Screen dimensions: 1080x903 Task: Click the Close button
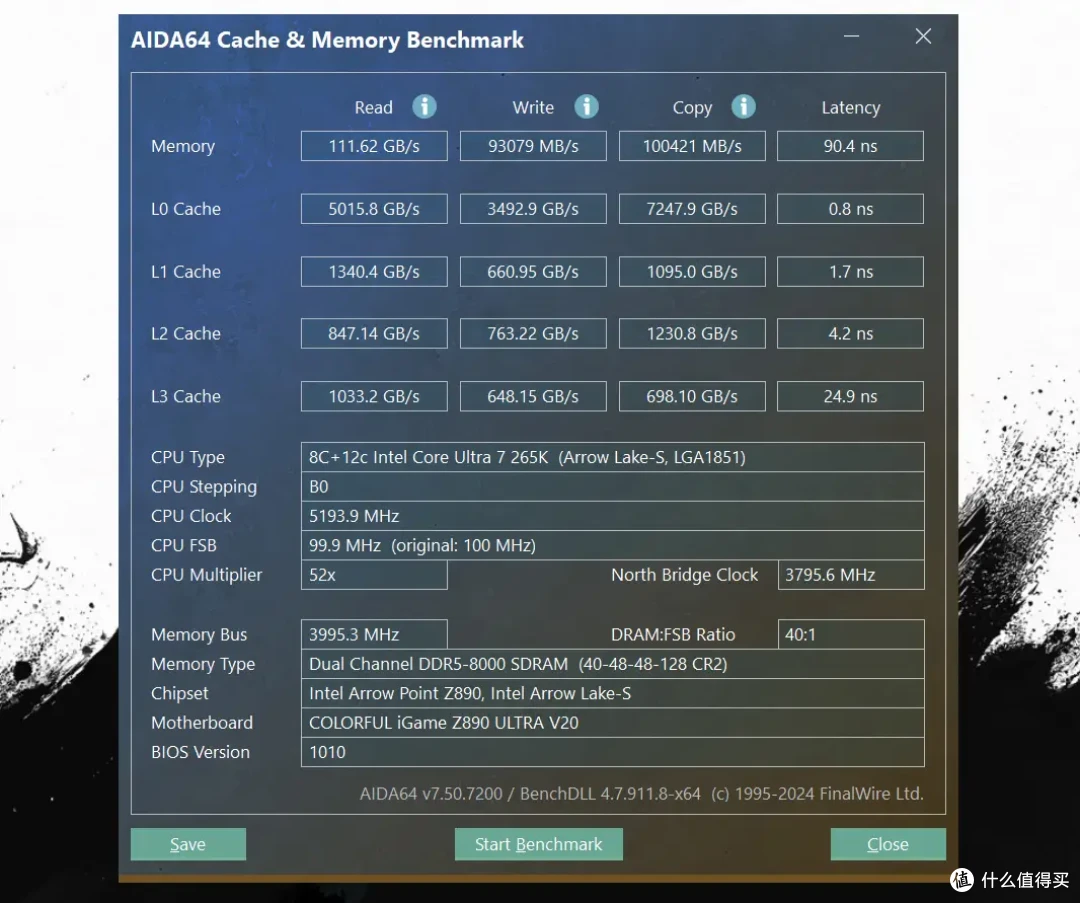tap(888, 844)
